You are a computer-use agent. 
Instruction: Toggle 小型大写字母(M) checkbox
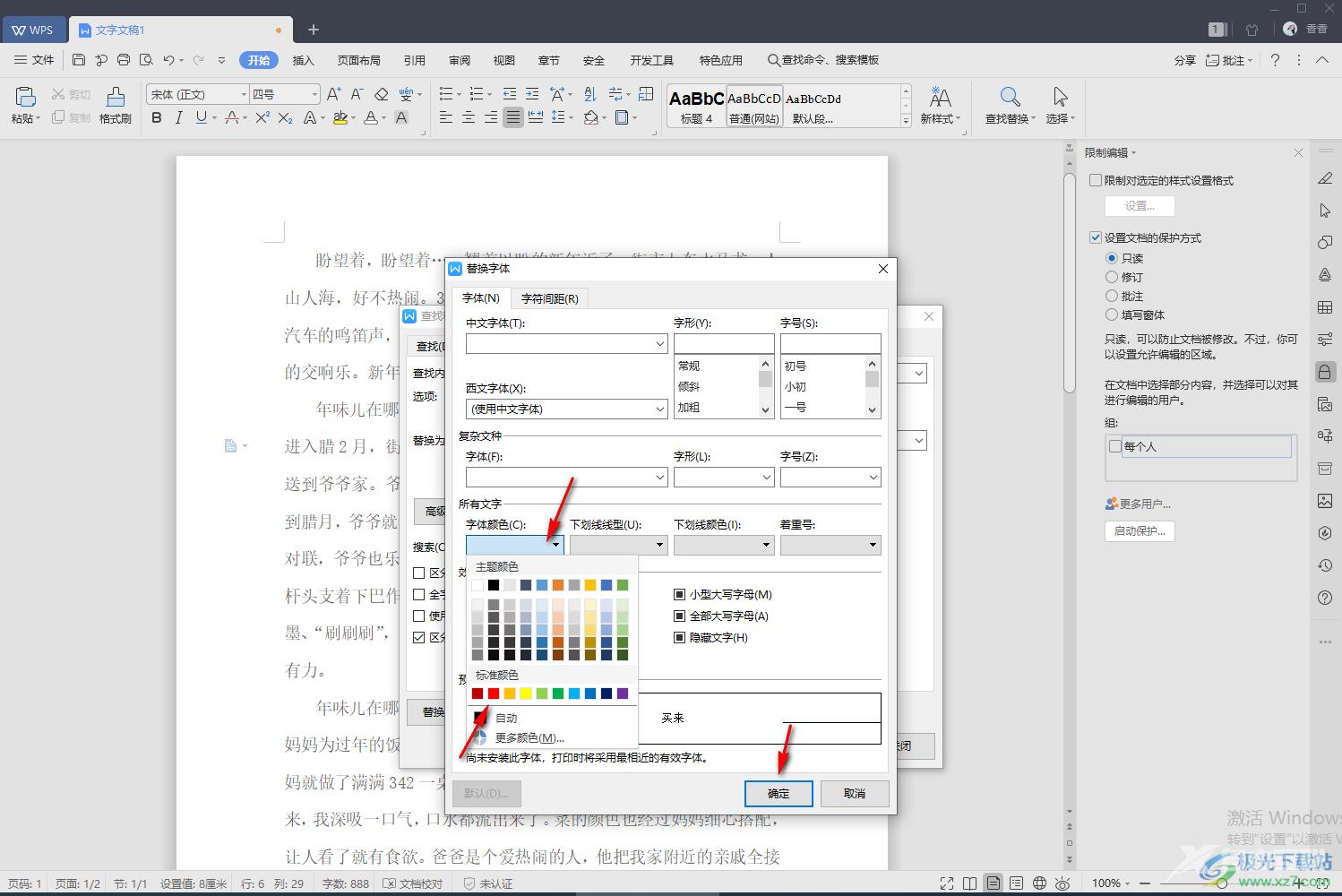(679, 594)
